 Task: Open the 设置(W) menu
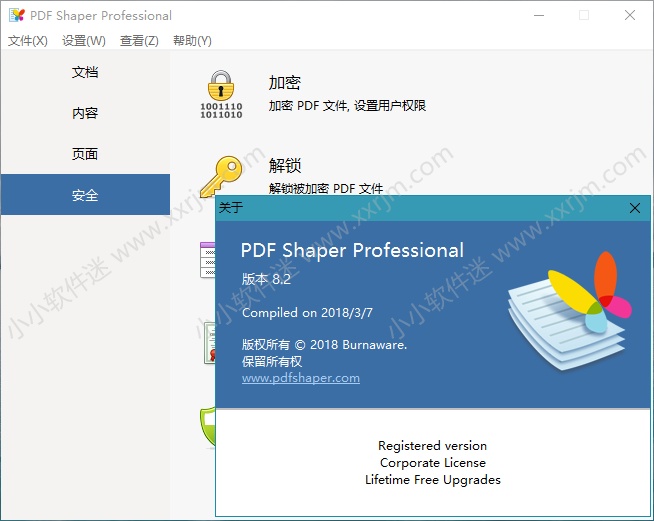[84, 41]
